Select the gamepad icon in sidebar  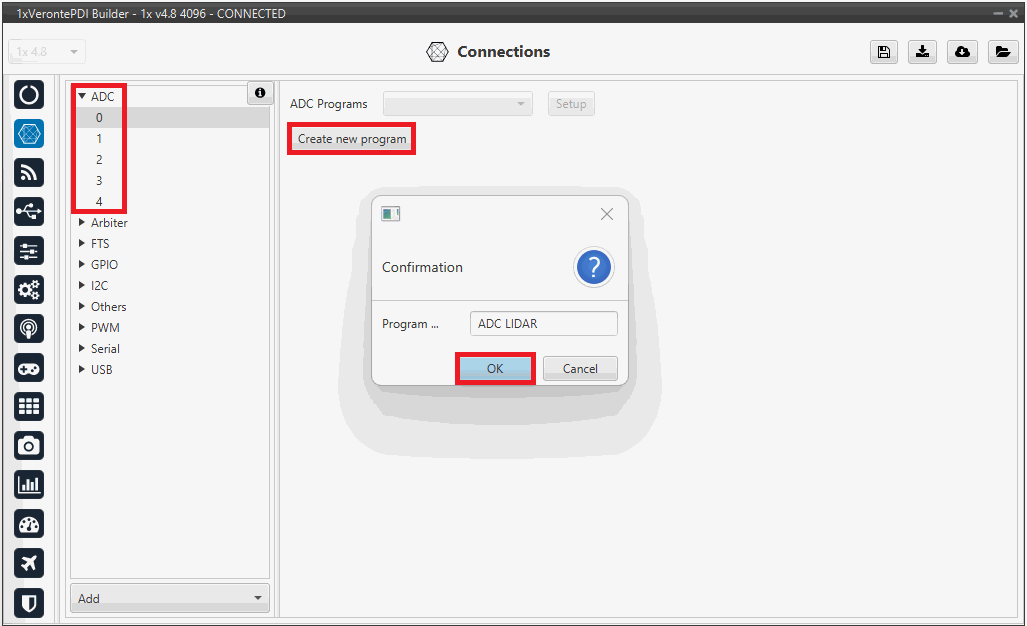click(x=29, y=368)
